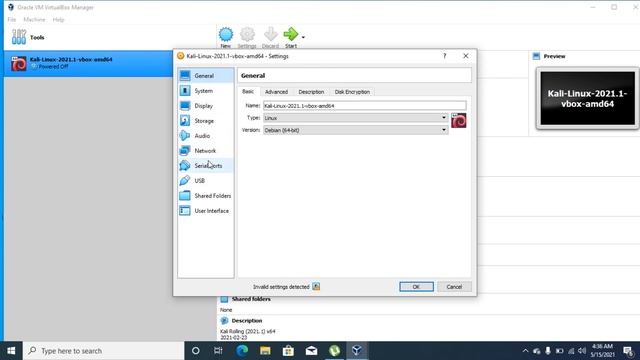Click the New VM toolbar icon

pyautogui.click(x=226, y=34)
